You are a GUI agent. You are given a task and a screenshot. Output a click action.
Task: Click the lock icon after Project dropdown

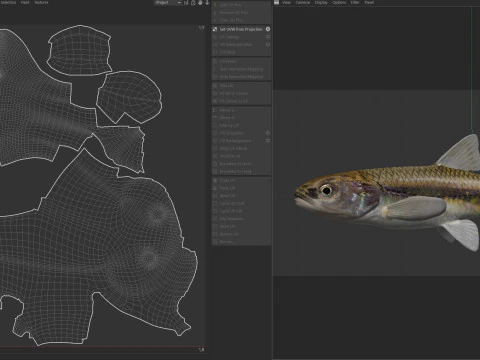click(193, 2)
